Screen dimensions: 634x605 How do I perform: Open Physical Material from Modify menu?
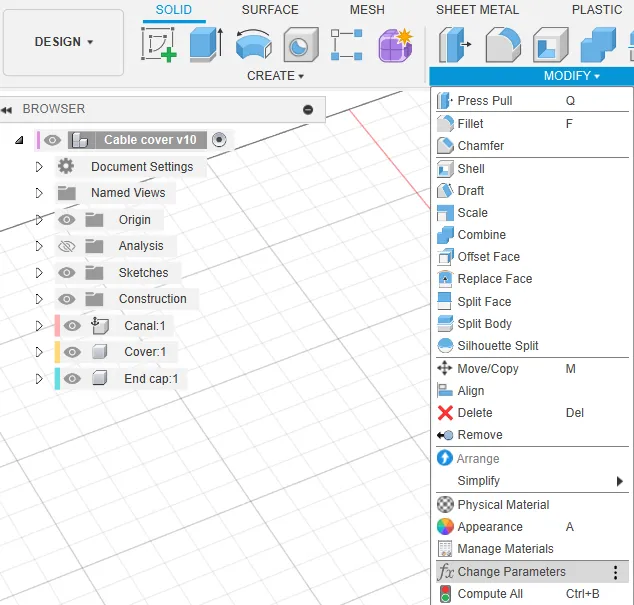[x=532, y=505]
